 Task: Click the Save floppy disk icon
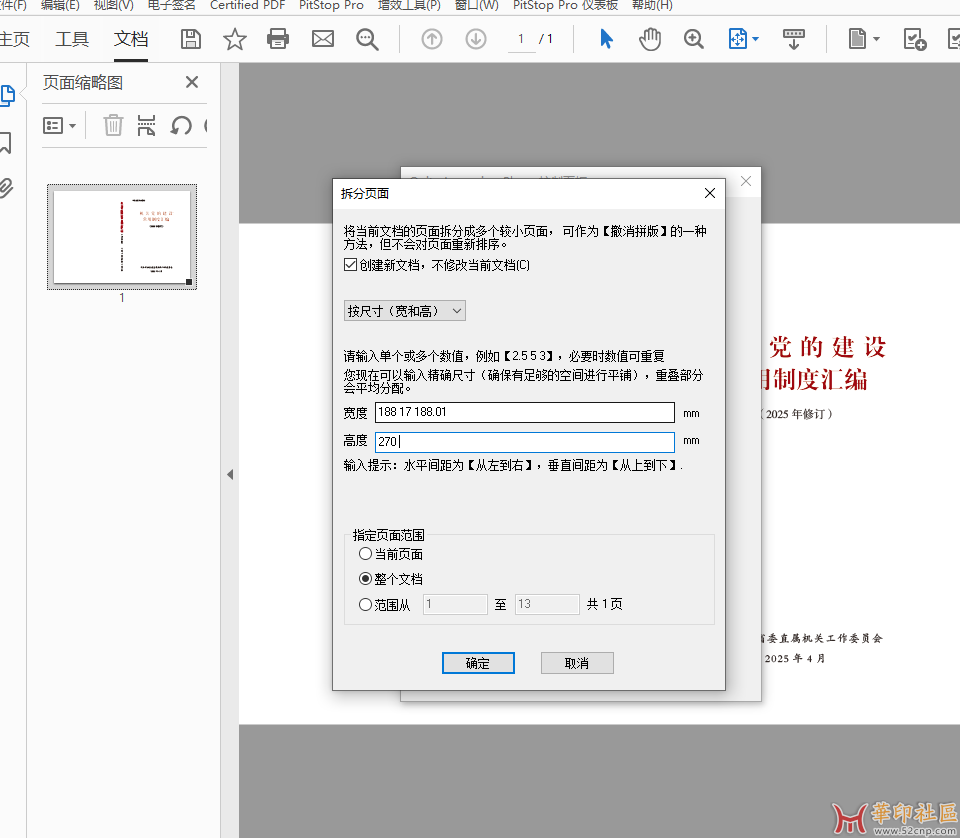[191, 39]
